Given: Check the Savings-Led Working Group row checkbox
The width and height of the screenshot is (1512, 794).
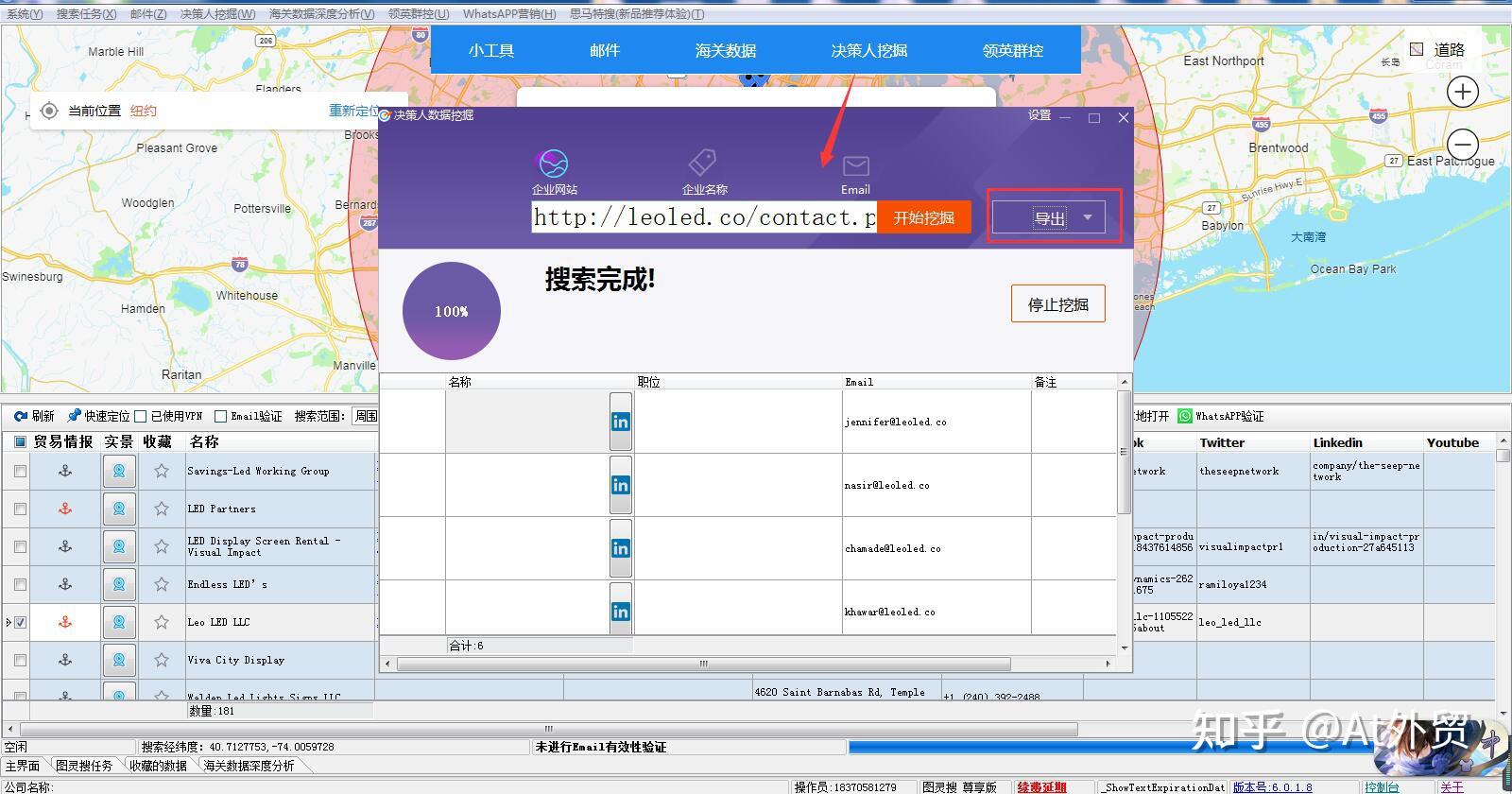Looking at the screenshot, I should pos(20,471).
